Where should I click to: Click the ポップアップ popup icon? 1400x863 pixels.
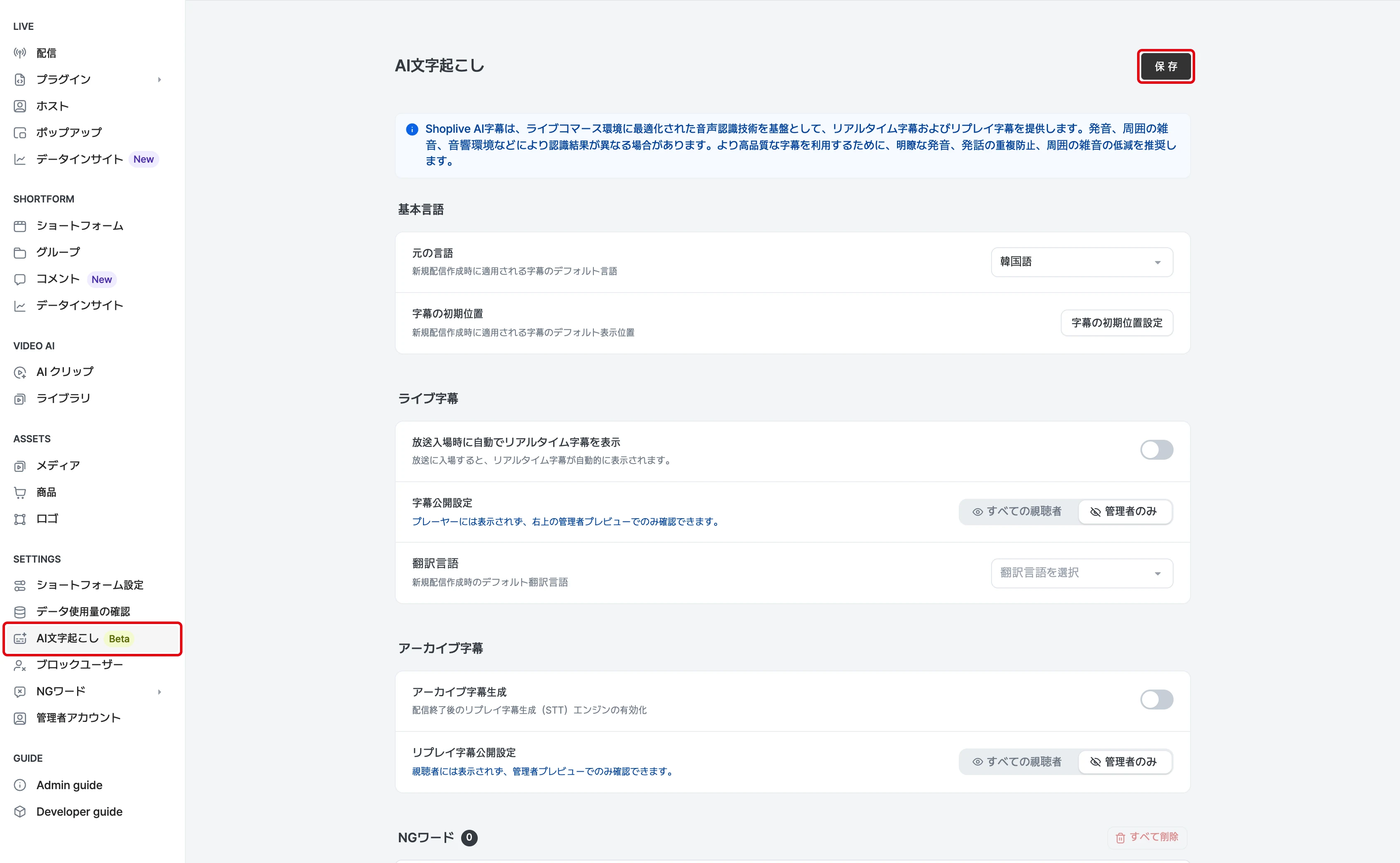(x=20, y=132)
